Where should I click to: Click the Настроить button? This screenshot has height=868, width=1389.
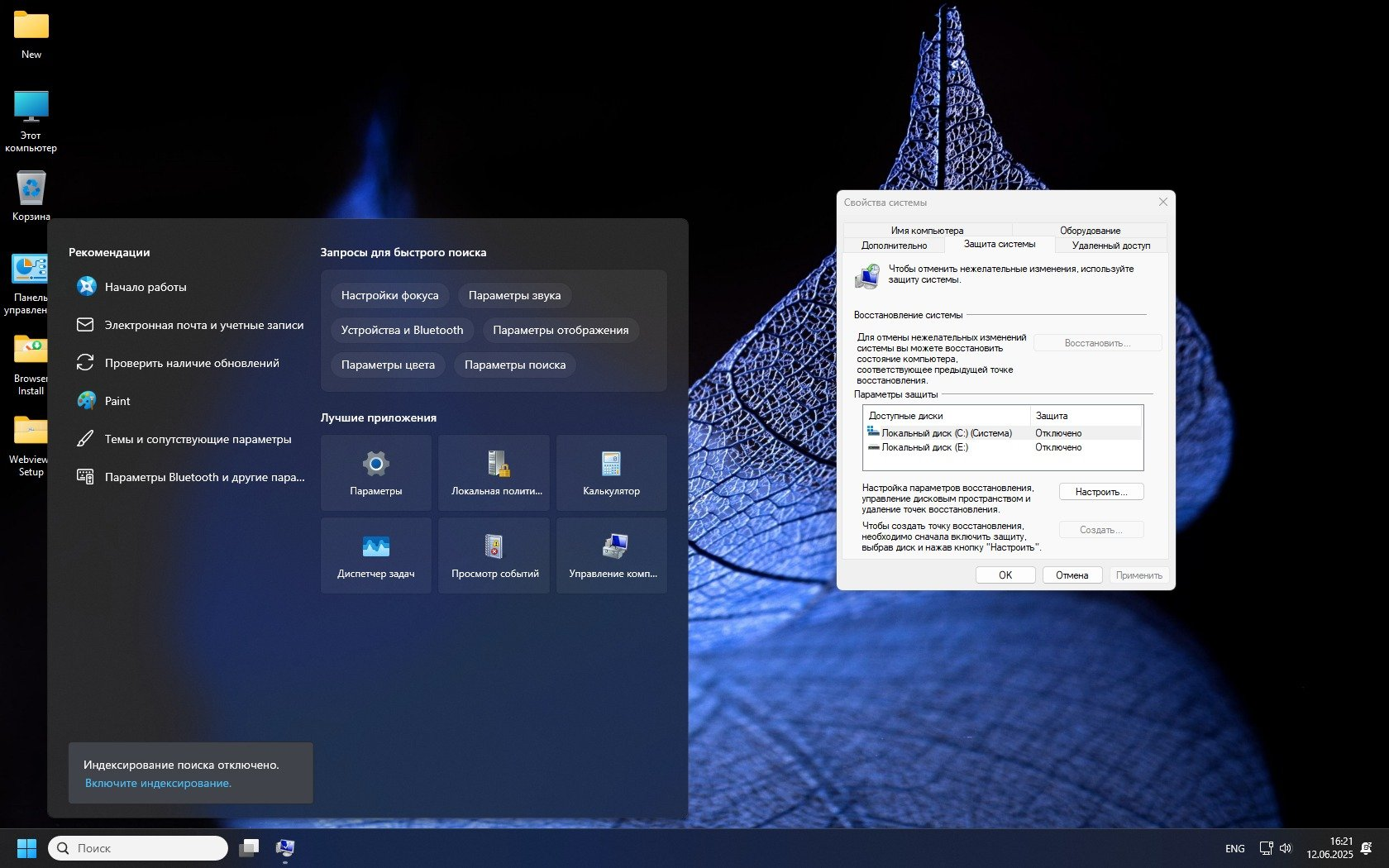(x=1100, y=491)
